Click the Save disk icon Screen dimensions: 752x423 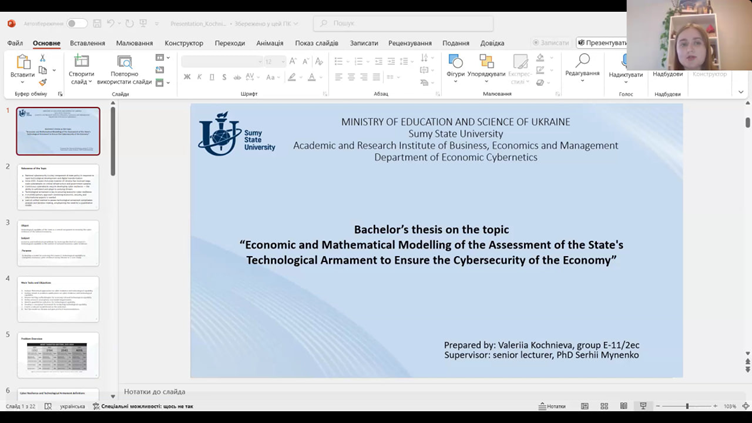[x=97, y=23]
